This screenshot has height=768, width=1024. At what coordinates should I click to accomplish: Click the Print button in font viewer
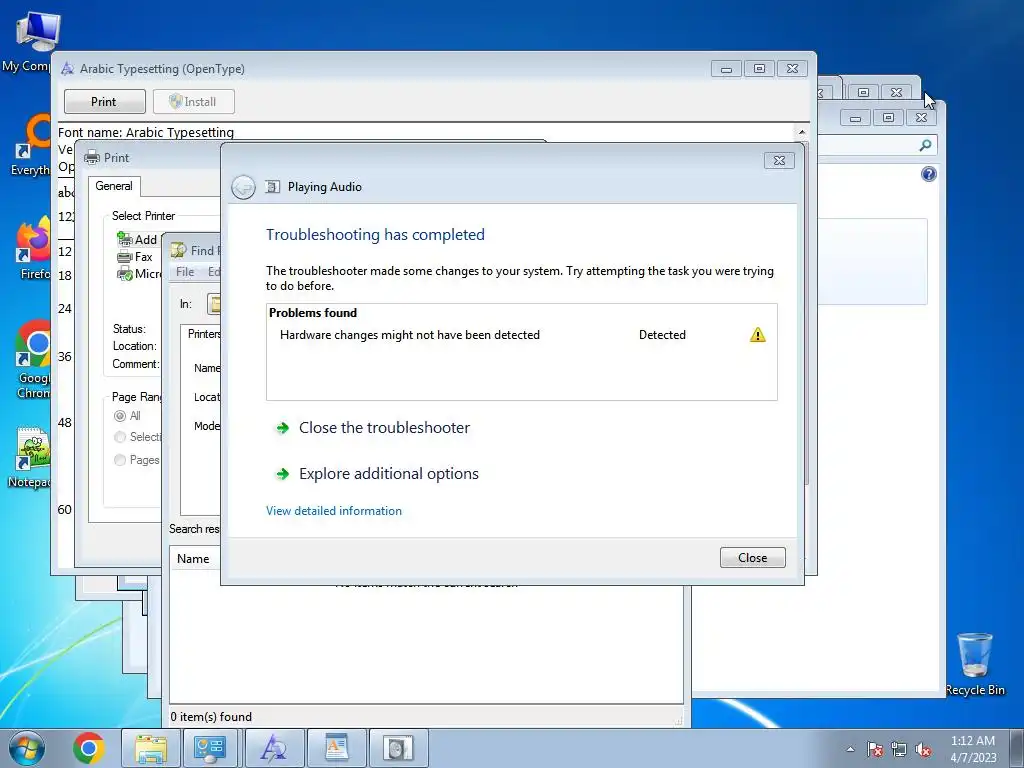point(104,102)
